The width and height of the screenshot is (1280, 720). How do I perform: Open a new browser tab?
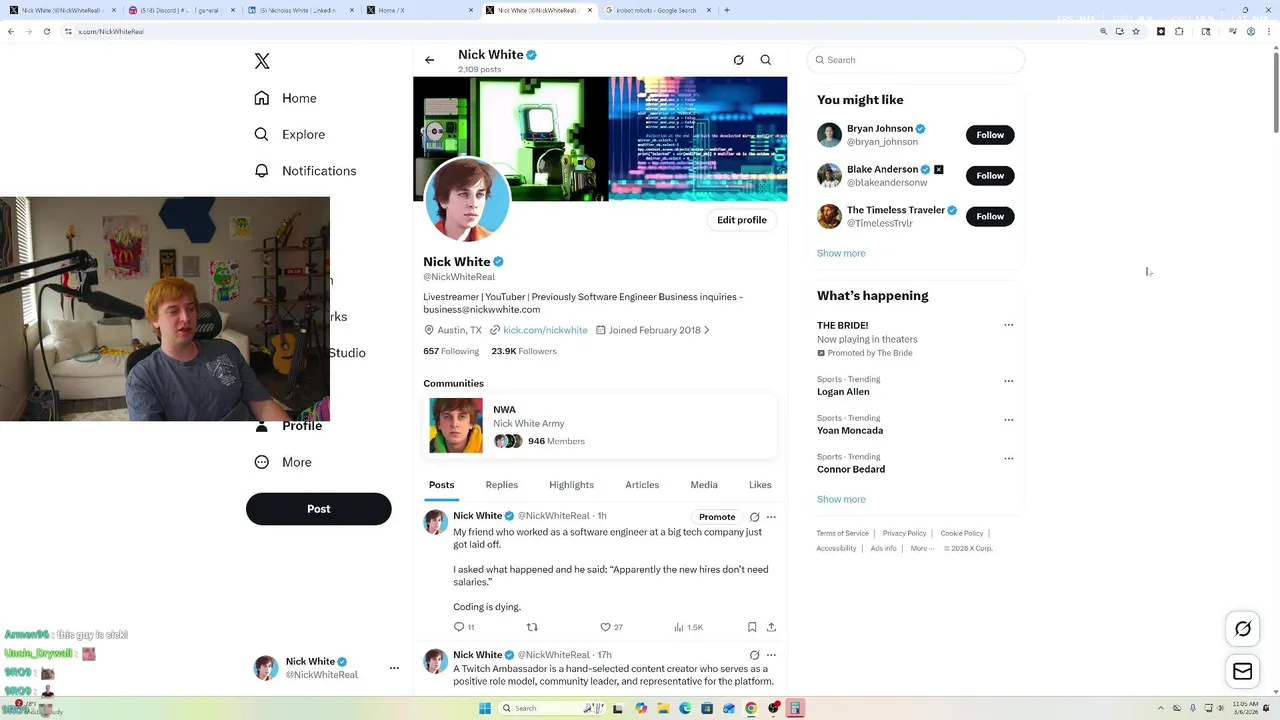[x=727, y=10]
